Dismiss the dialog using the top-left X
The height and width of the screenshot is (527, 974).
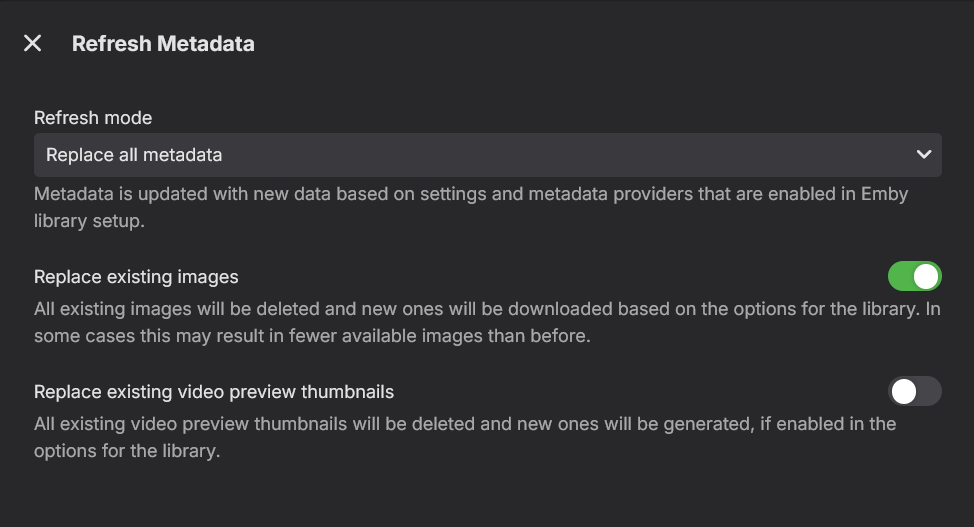(33, 43)
